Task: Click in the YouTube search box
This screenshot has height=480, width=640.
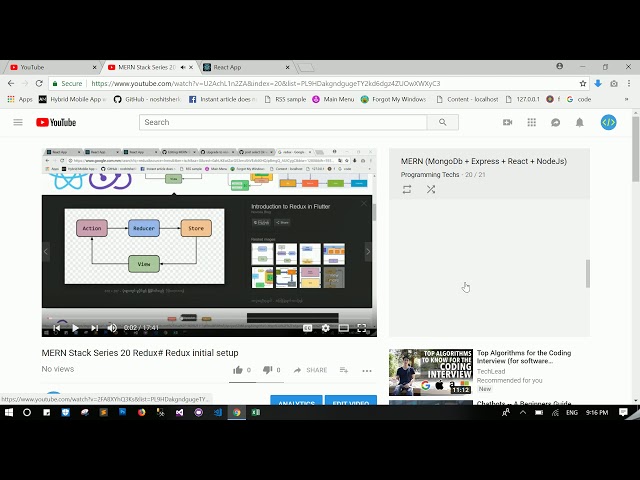Action: click(x=283, y=122)
